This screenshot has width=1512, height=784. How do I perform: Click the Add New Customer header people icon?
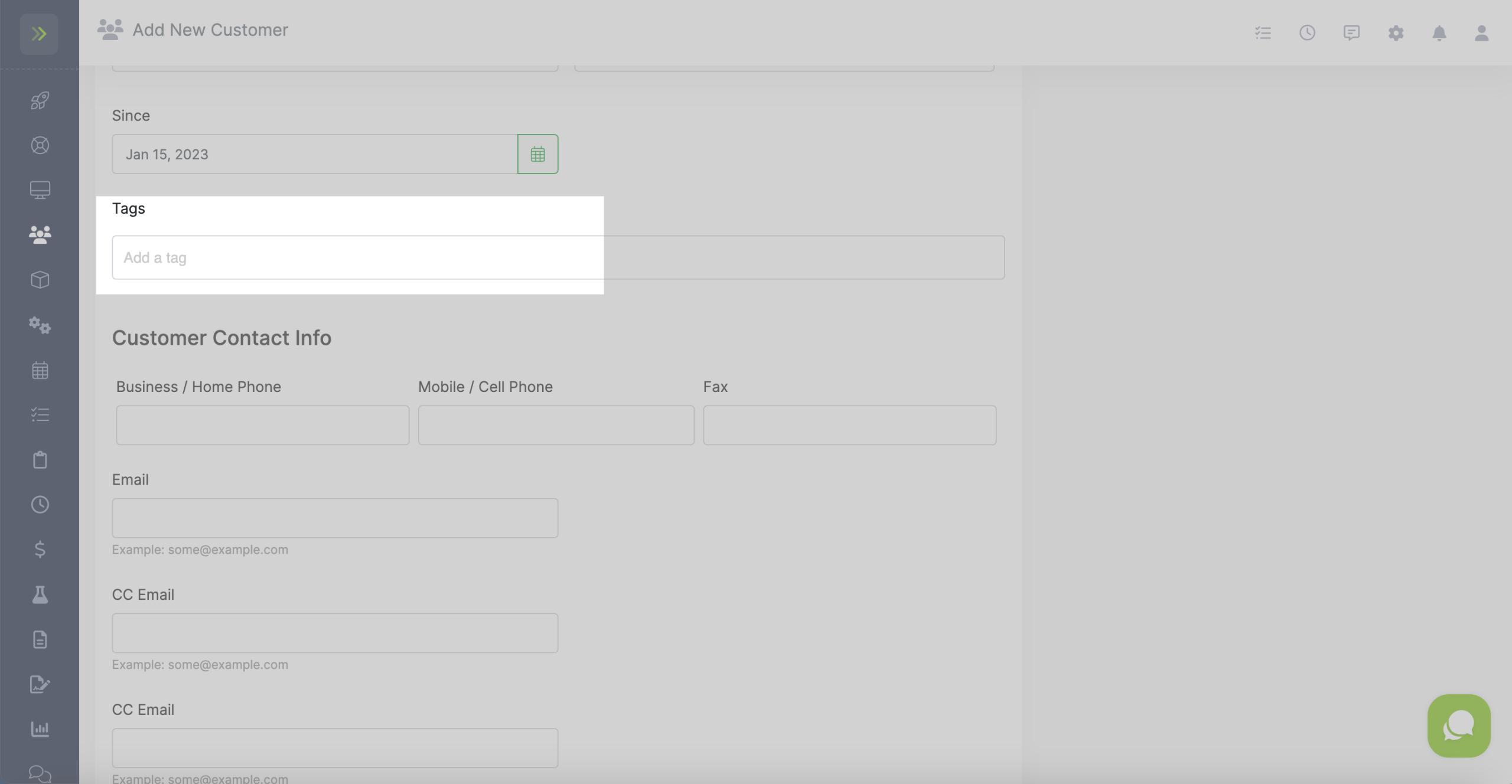pos(110,30)
